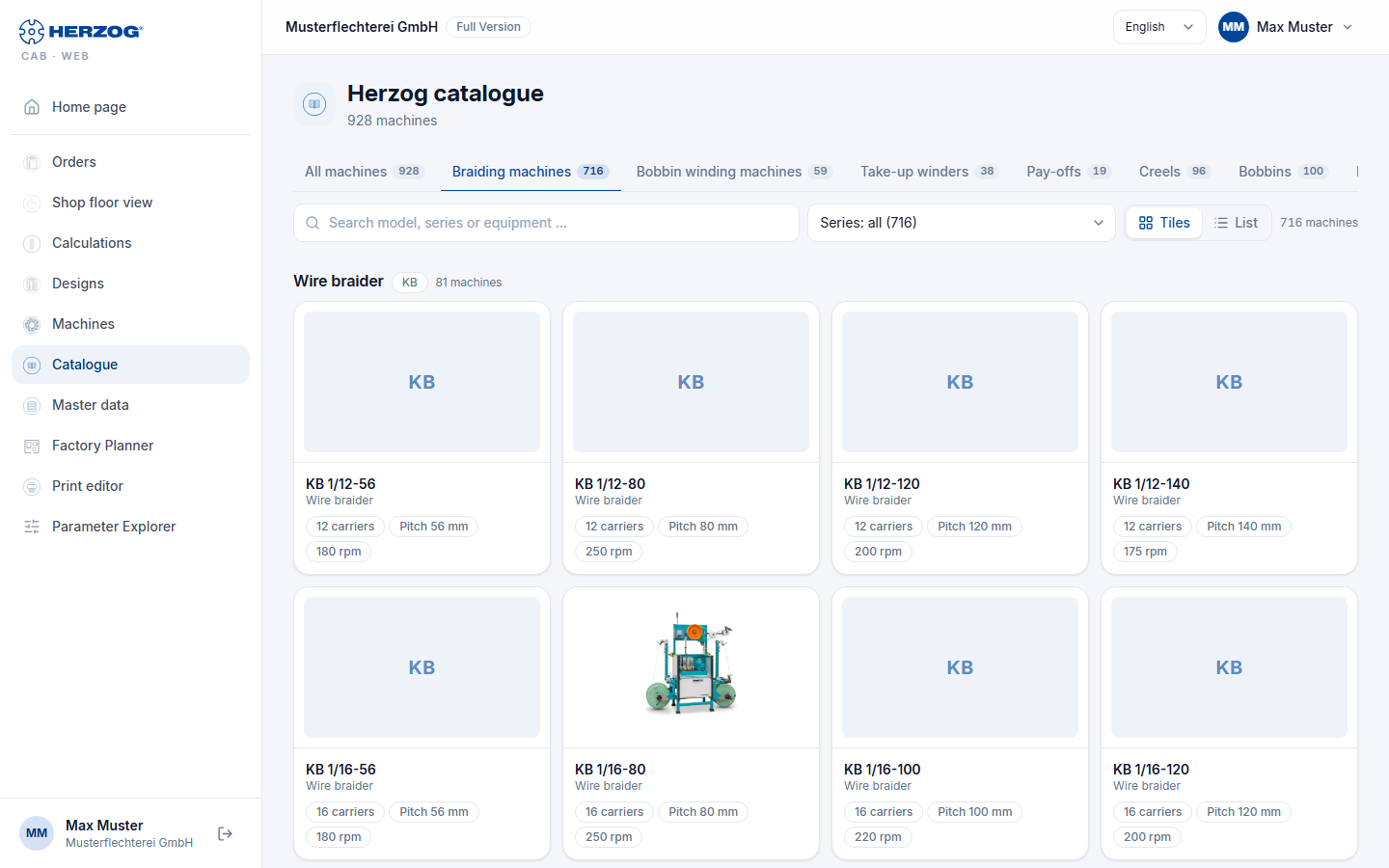Switch to the Pay-offs tab
The width and height of the screenshot is (1389, 868).
pyautogui.click(x=1069, y=172)
